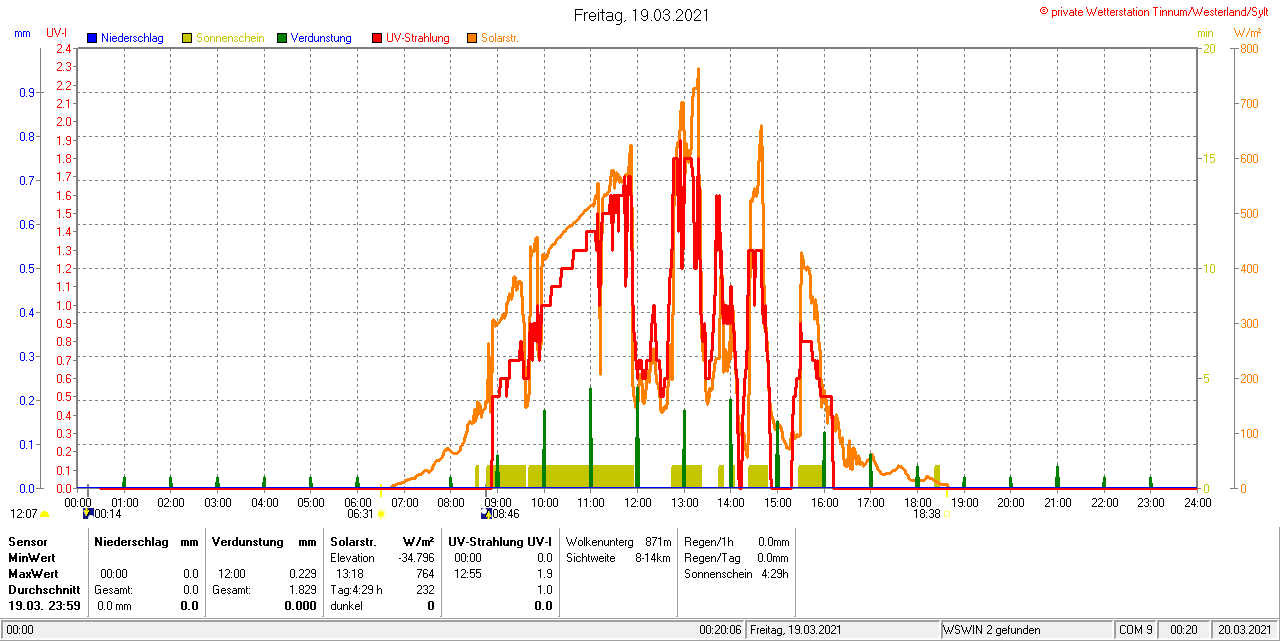Click the yellow min axis unit label

pos(1205,33)
